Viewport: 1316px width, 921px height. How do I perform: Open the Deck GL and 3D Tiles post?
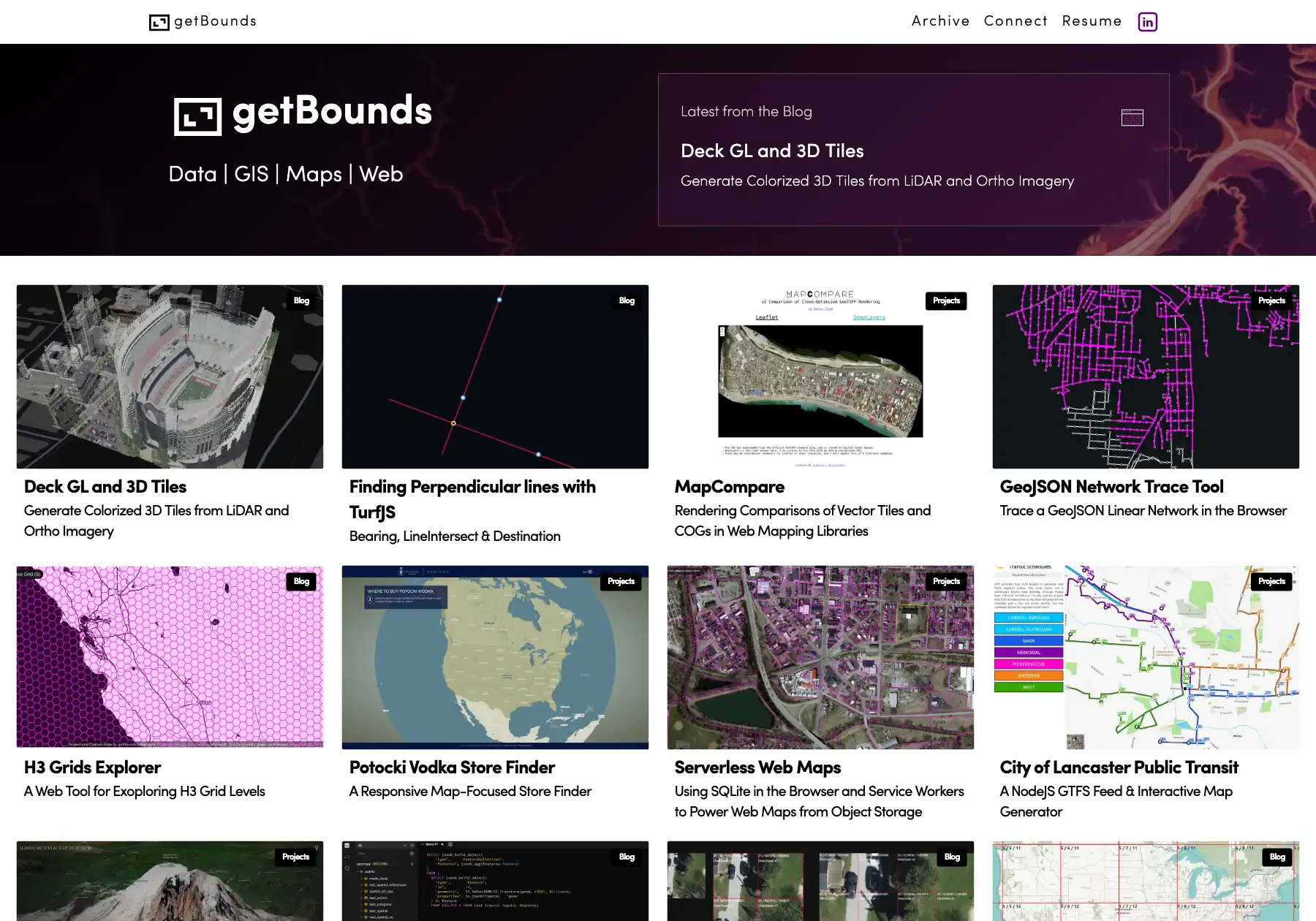(x=105, y=487)
